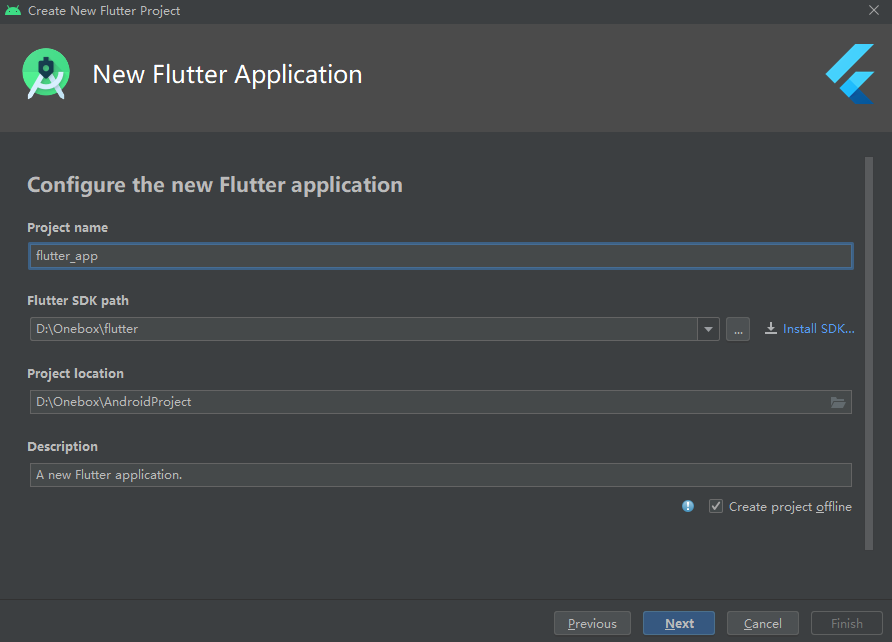Open the SDK path browse ellipsis button
This screenshot has height=642, width=892.
point(738,328)
